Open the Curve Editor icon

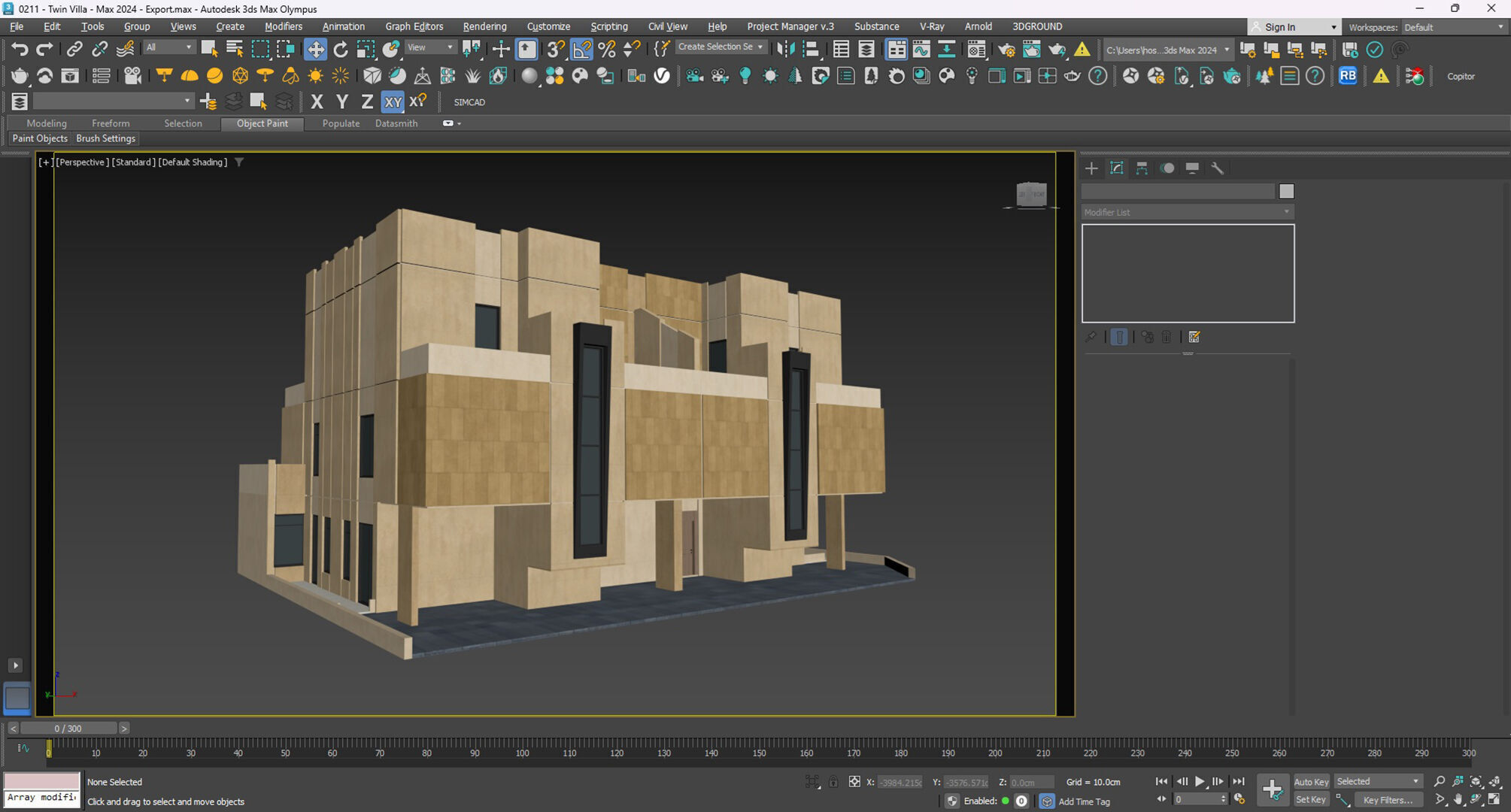pyautogui.click(x=921, y=50)
